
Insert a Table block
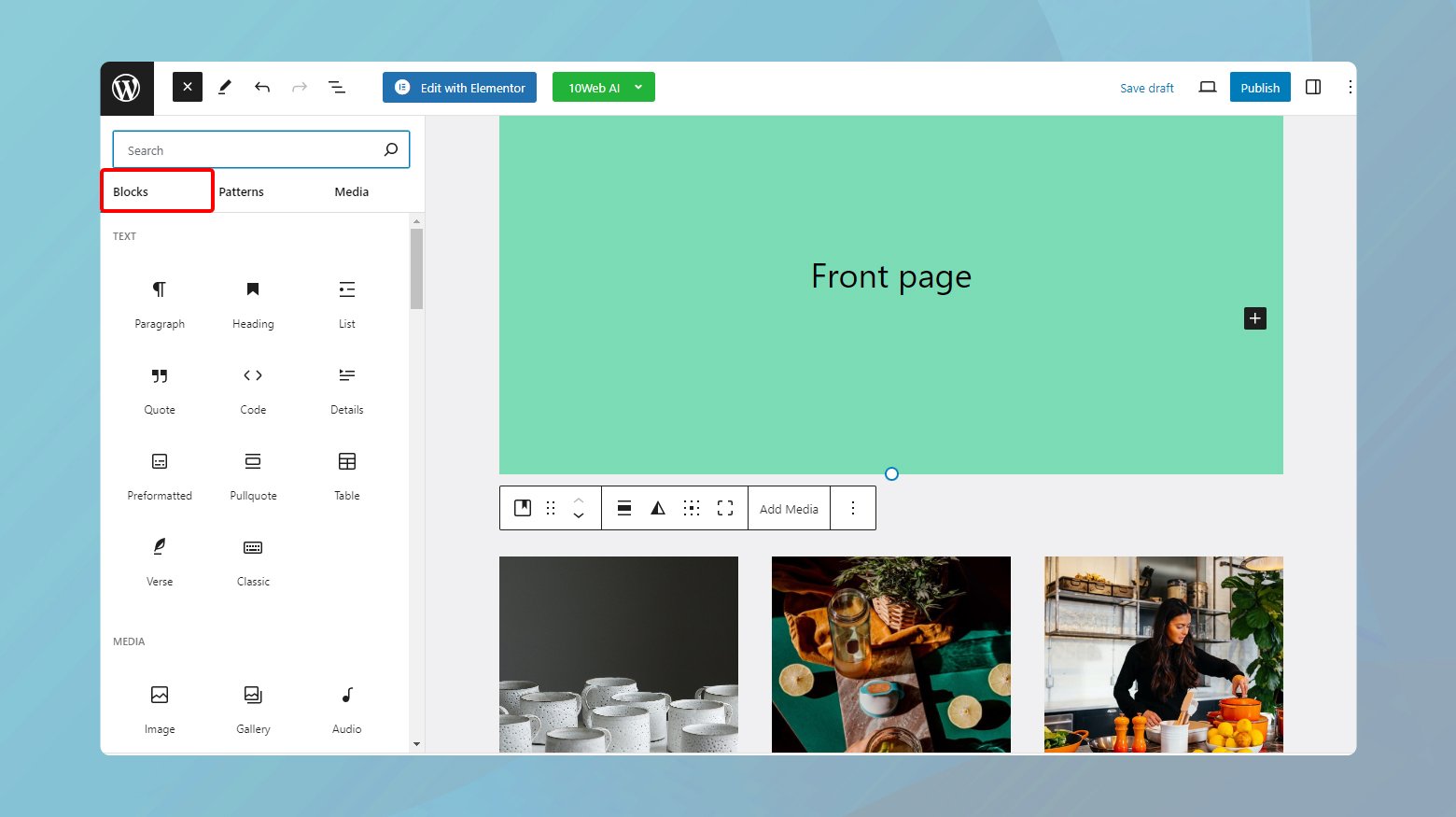[347, 475]
